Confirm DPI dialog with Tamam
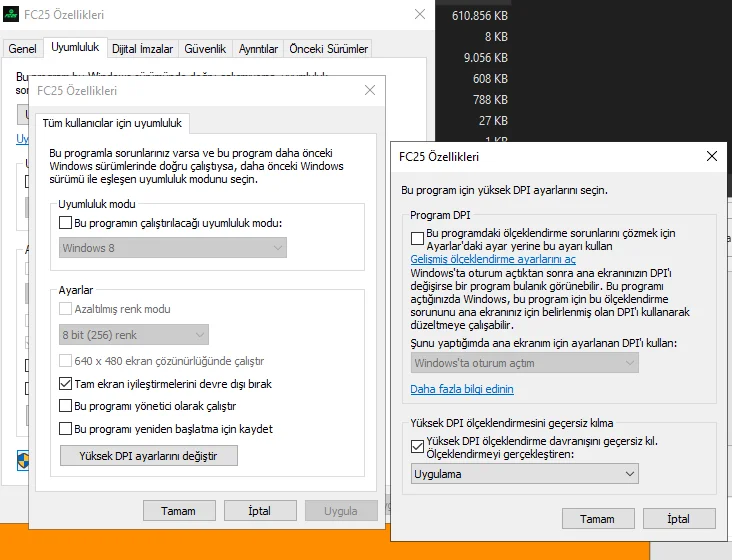732x560 pixels. 598,518
